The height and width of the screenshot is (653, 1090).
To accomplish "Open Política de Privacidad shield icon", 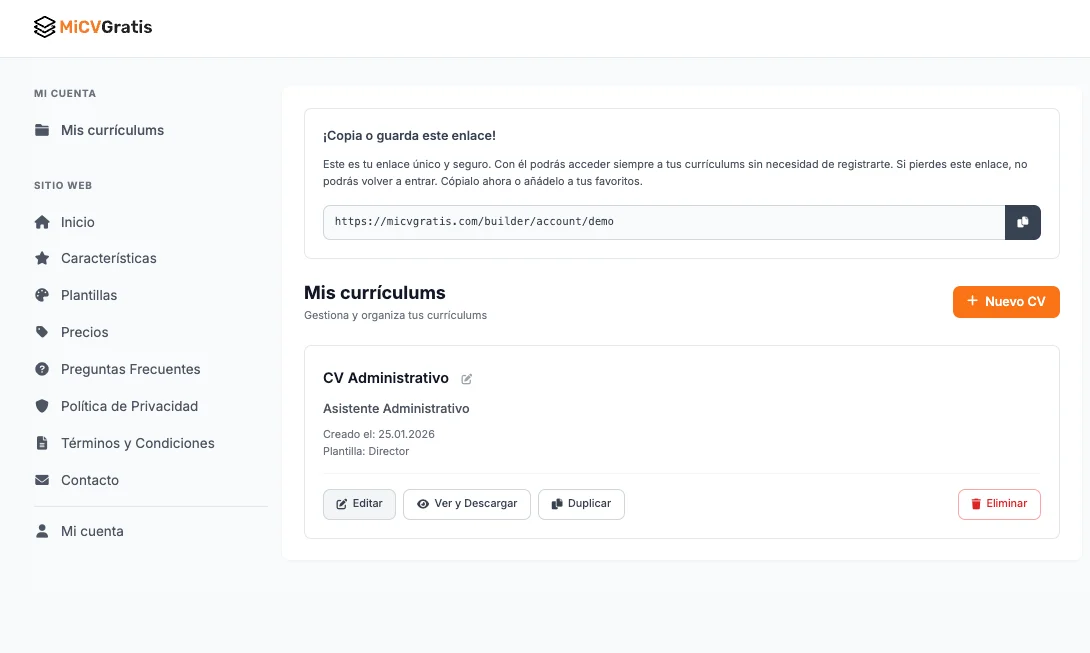I will 42,406.
